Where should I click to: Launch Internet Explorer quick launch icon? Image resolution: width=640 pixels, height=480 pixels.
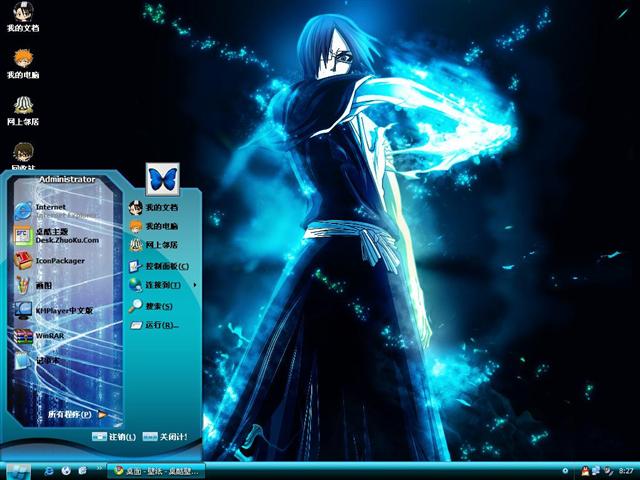(49, 471)
